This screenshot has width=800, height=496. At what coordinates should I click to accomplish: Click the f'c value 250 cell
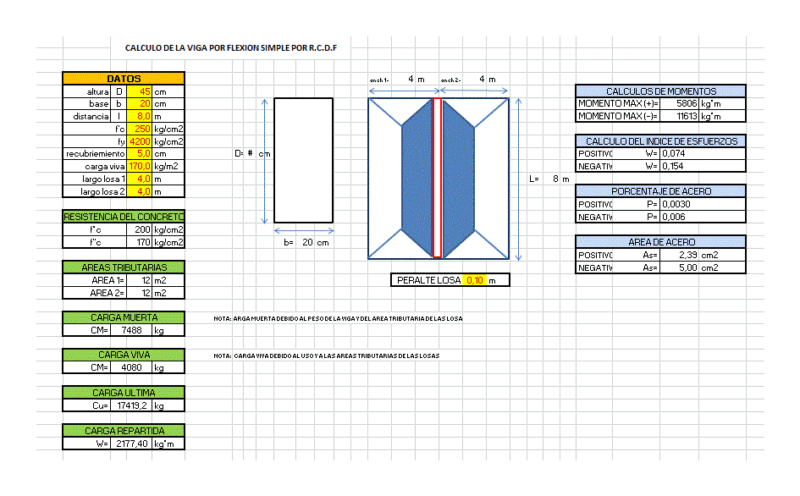[x=139, y=129]
